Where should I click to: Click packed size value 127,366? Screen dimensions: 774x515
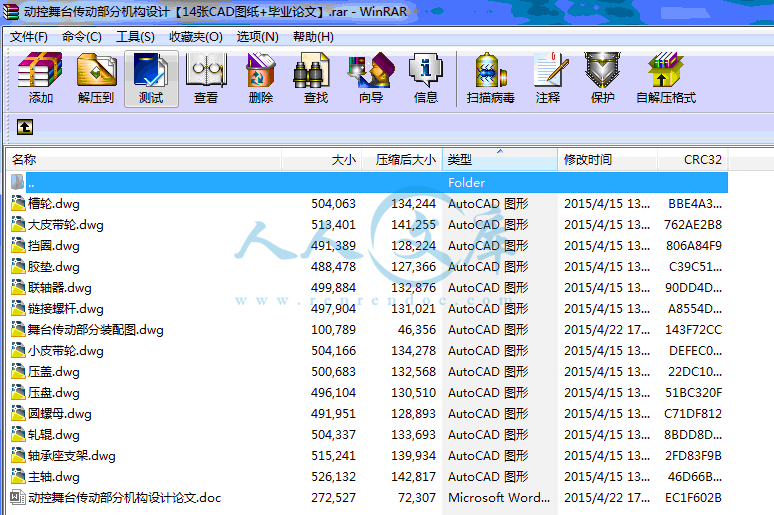pos(414,267)
